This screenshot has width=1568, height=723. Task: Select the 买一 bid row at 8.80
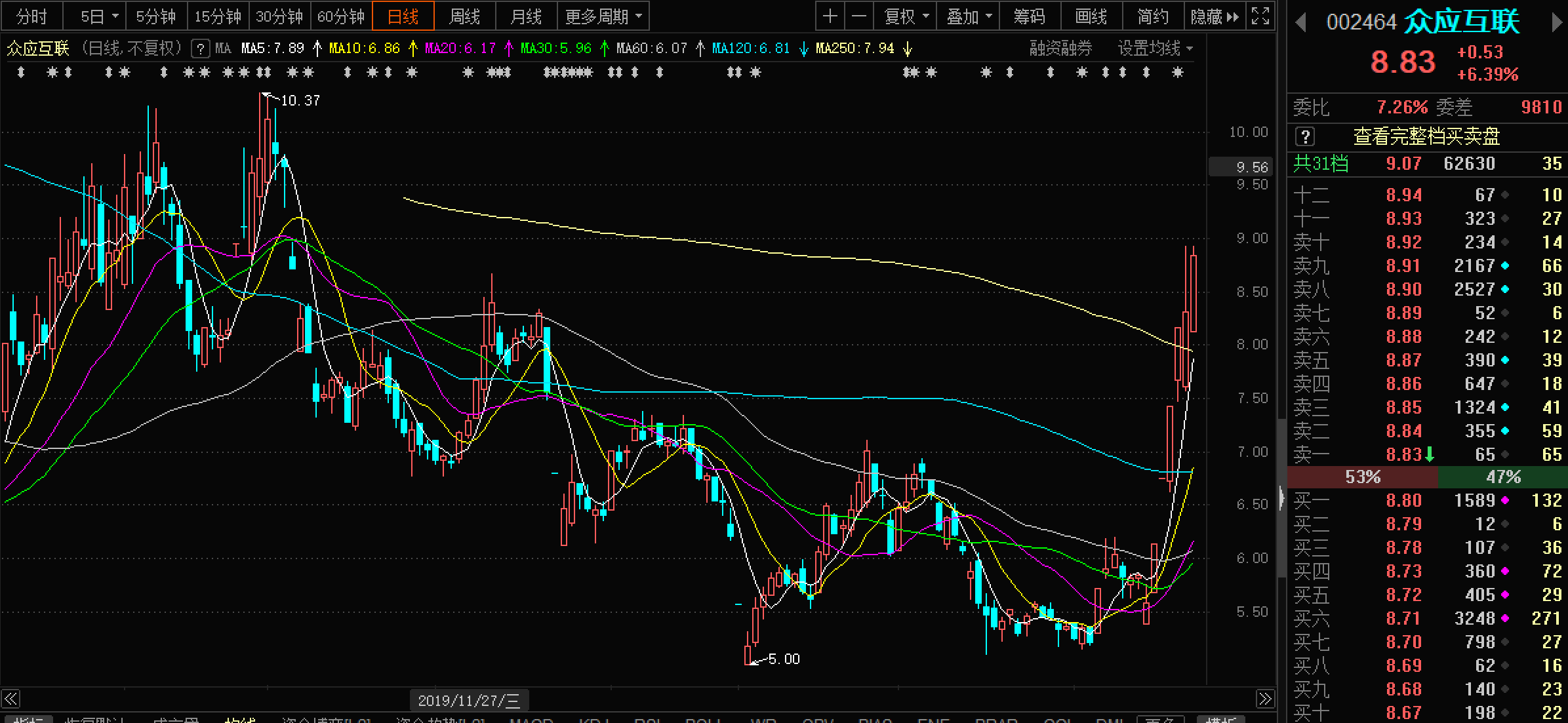tap(1427, 501)
